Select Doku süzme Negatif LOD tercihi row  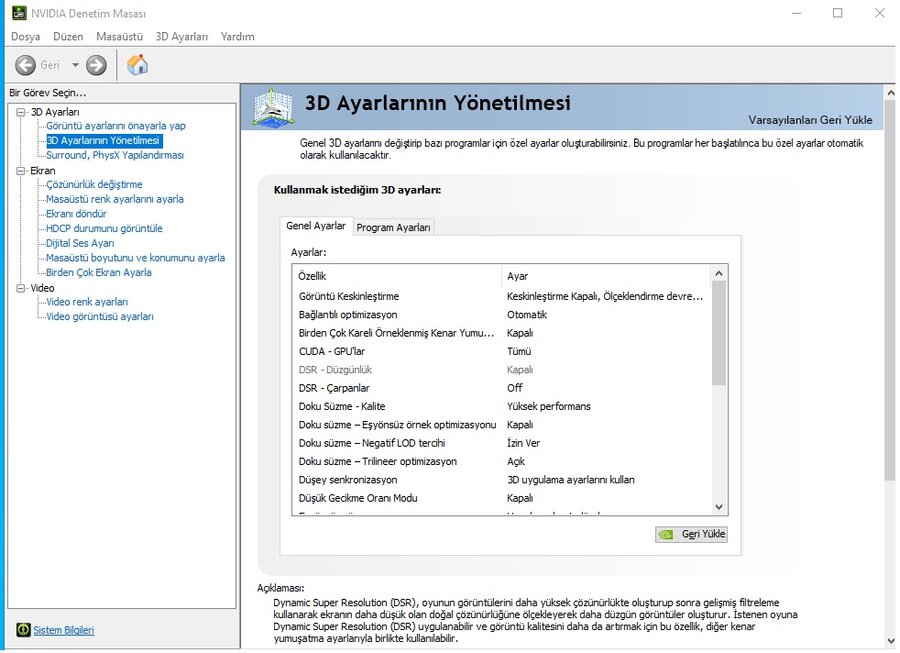click(x=501, y=444)
